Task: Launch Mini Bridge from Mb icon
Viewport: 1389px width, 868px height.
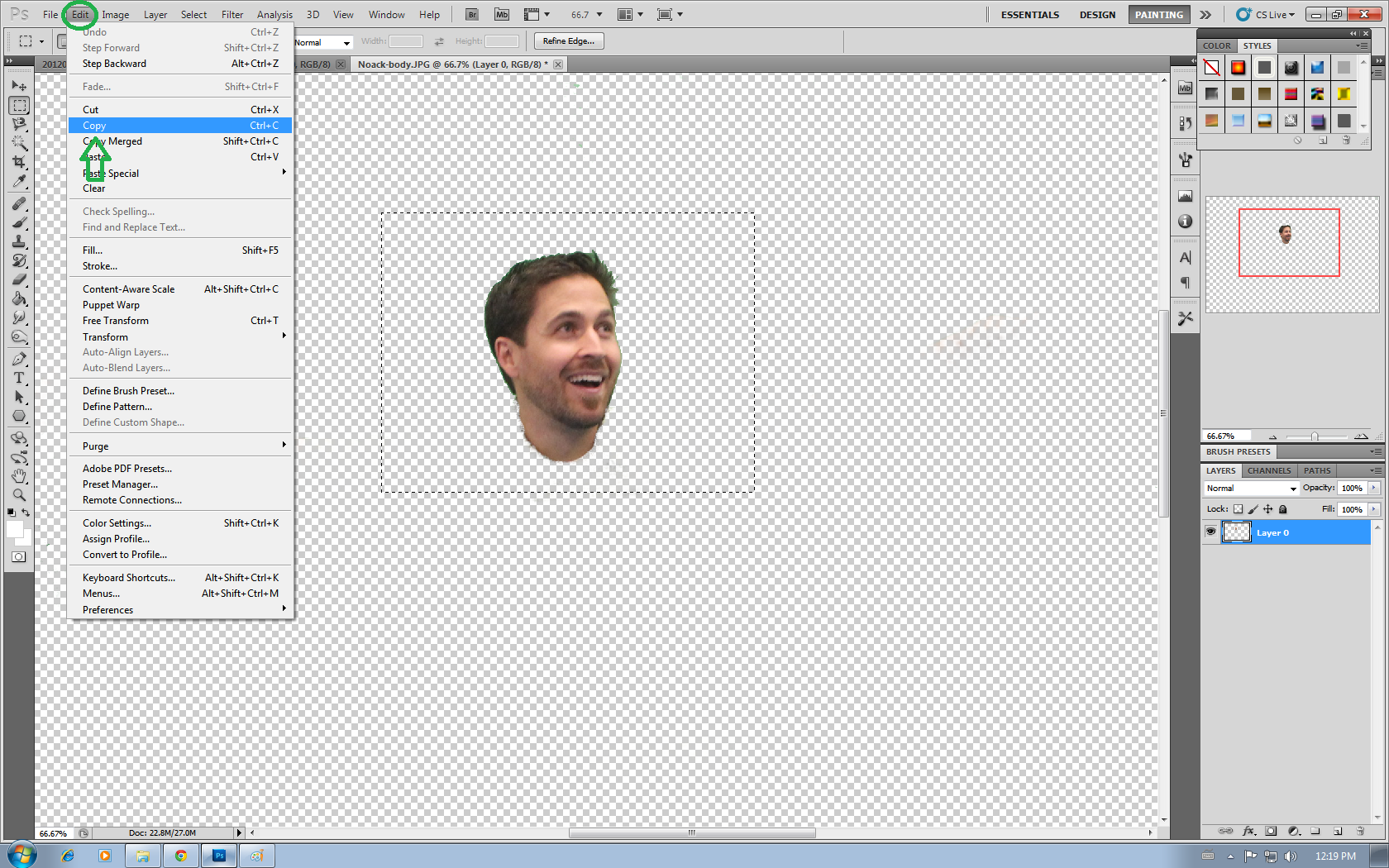Action: pos(502,14)
